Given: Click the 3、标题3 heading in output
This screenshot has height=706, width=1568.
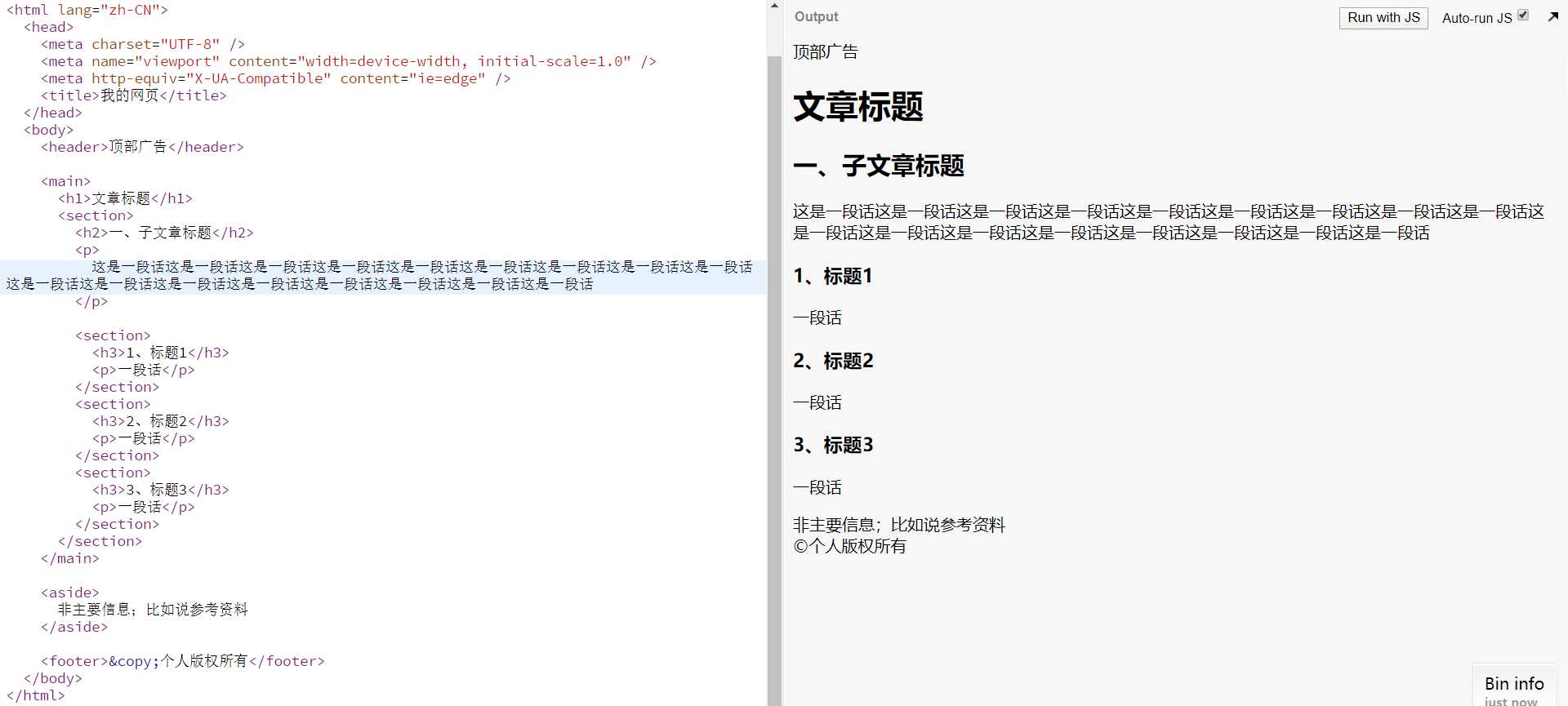Looking at the screenshot, I should point(833,445).
